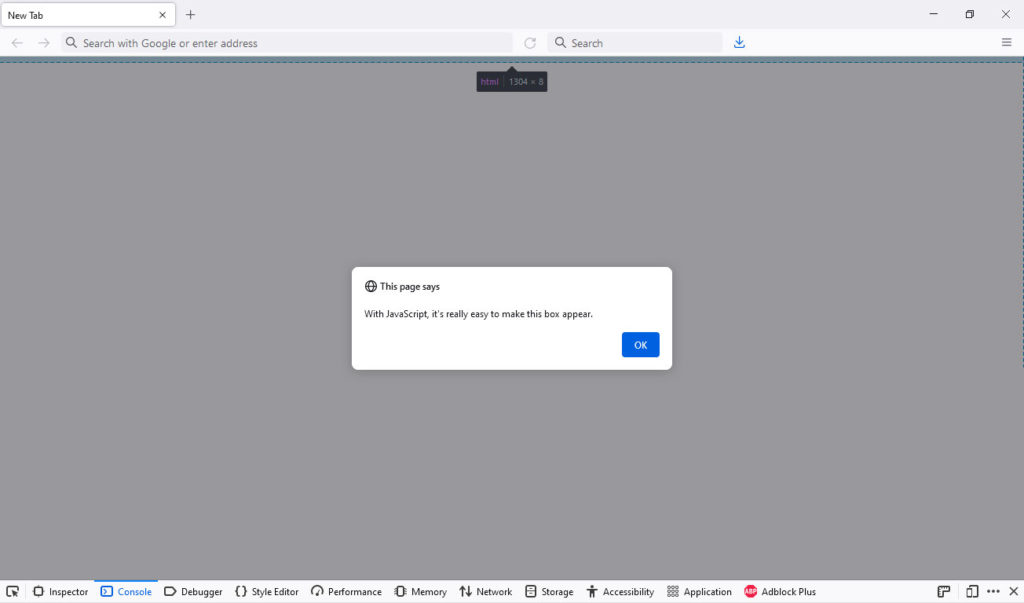Toggle responsive design mode icon

tap(972, 591)
